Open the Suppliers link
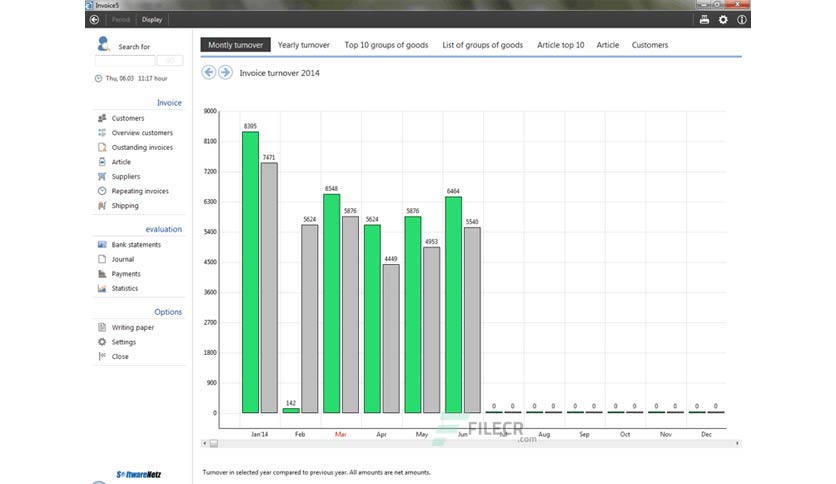 (x=125, y=176)
